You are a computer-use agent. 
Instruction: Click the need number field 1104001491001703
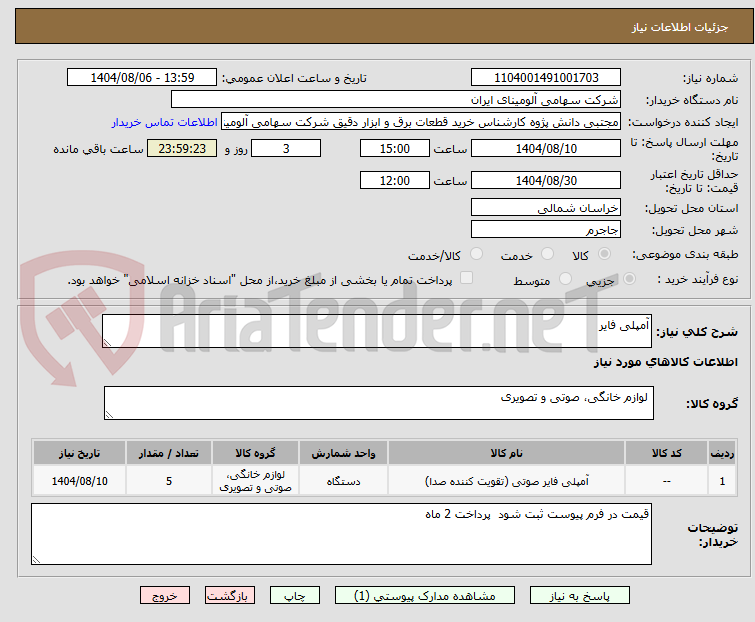(546, 78)
